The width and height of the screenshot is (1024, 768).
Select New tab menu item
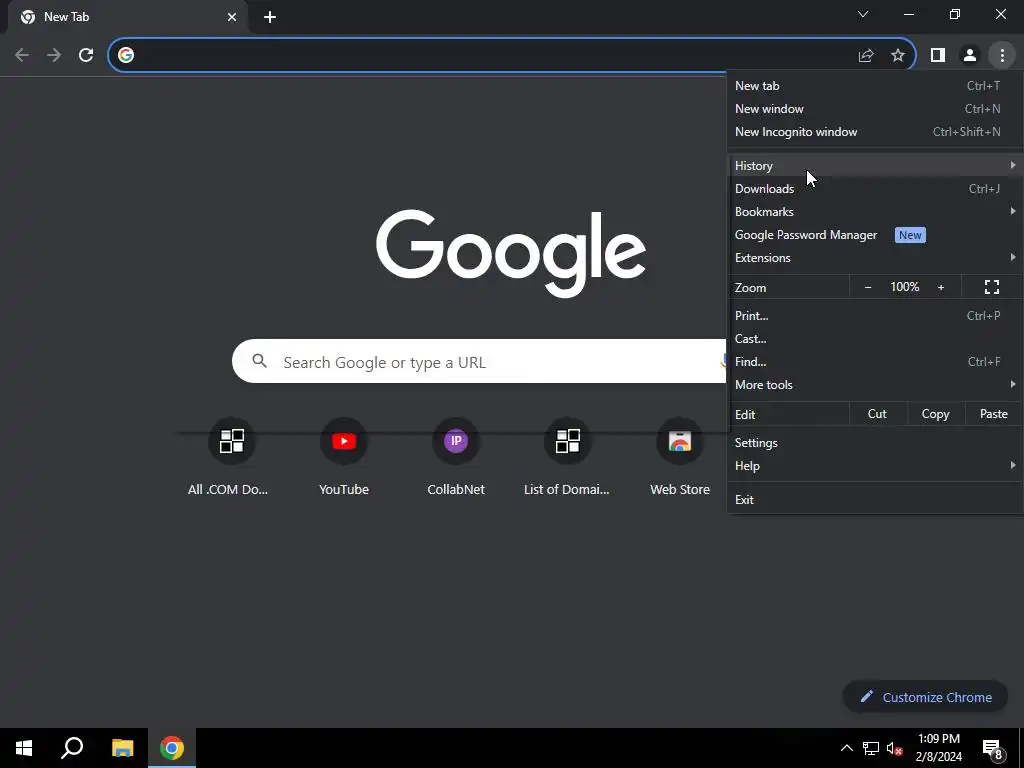click(x=875, y=86)
